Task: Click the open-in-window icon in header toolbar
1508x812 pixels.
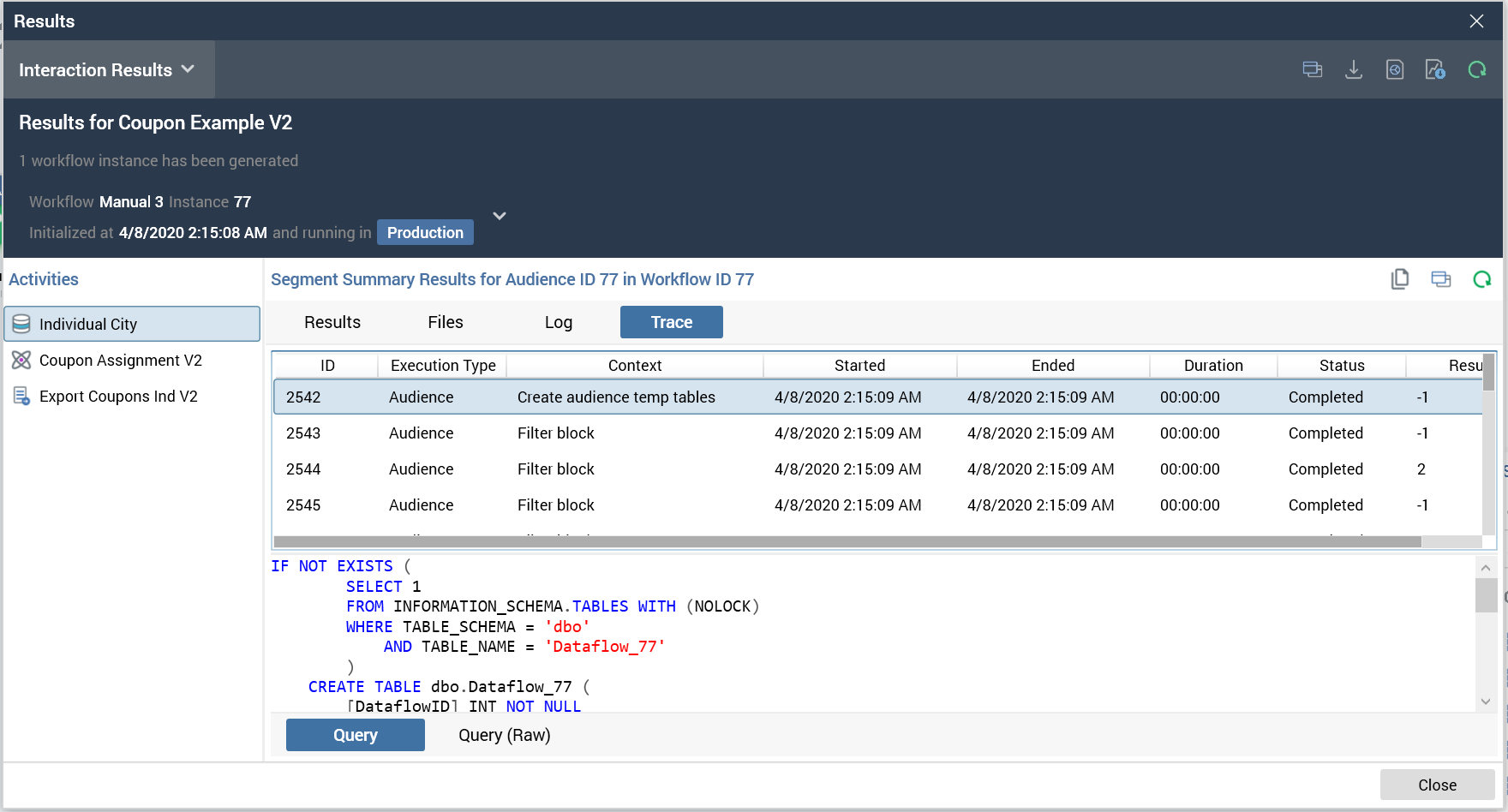Action: click(x=1312, y=70)
